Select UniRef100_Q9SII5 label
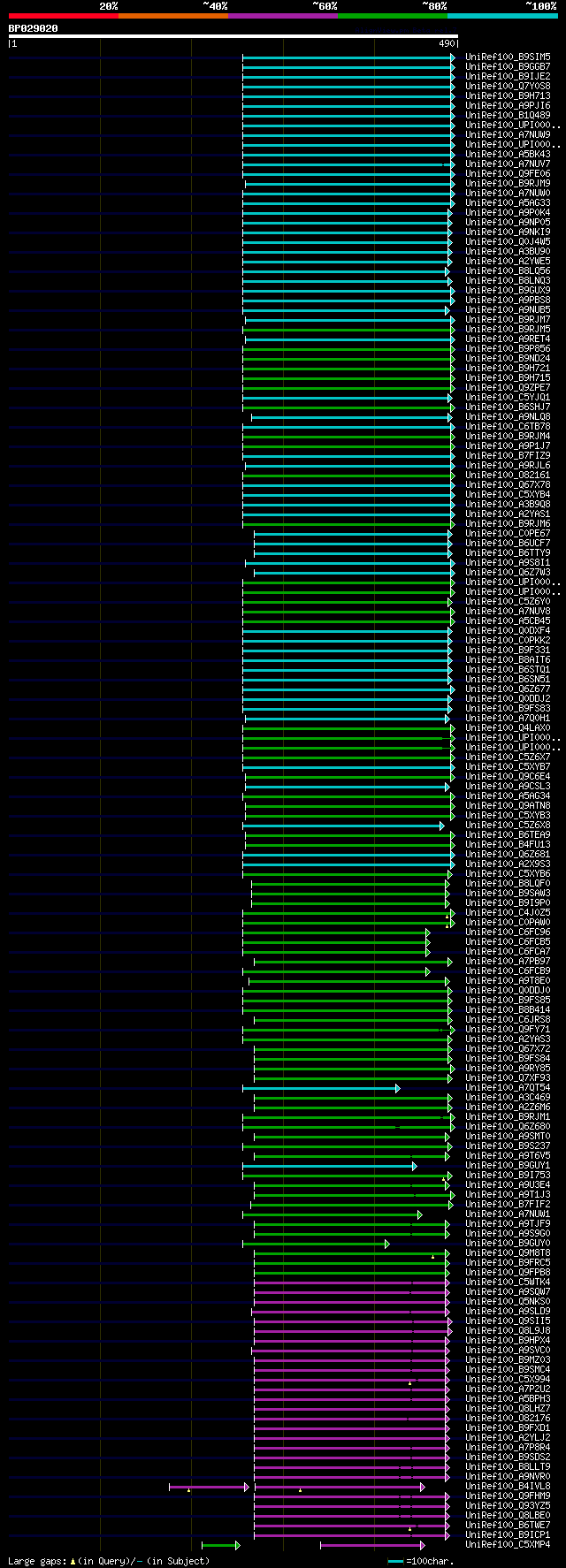This screenshot has width=566, height=1568. (508, 1321)
